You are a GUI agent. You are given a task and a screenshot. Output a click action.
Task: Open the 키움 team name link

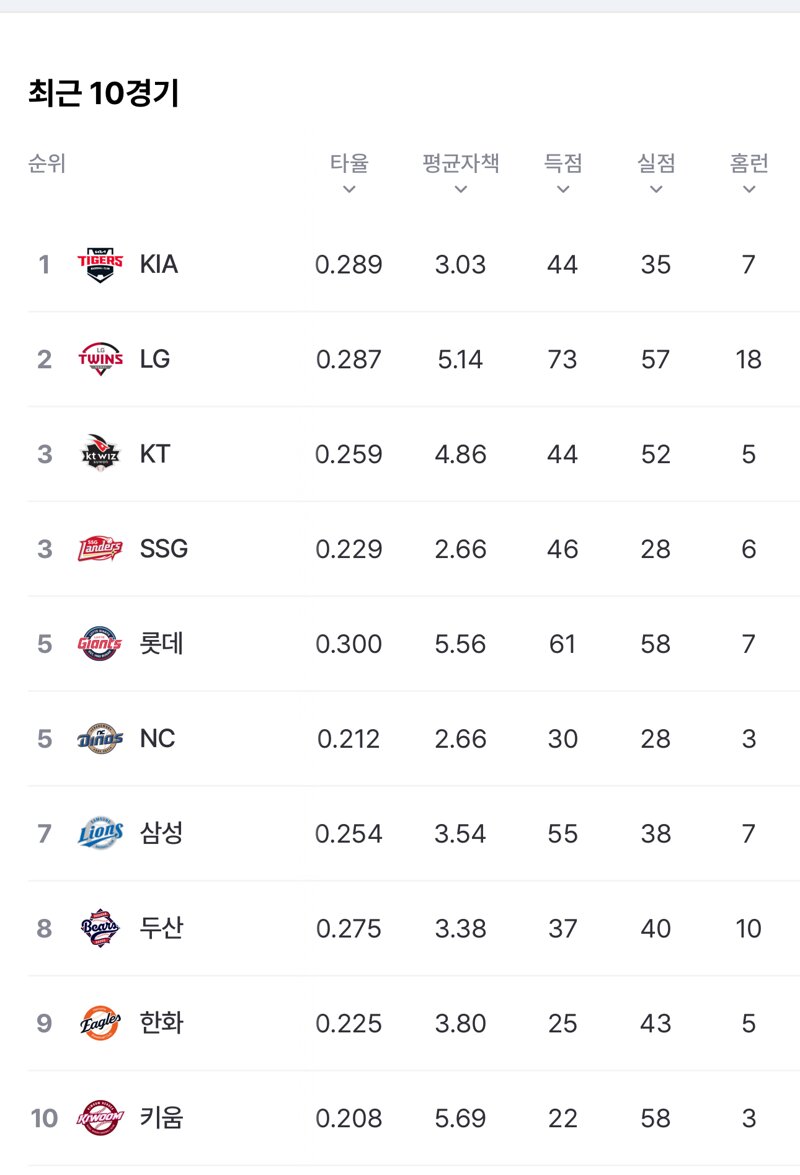161,1118
